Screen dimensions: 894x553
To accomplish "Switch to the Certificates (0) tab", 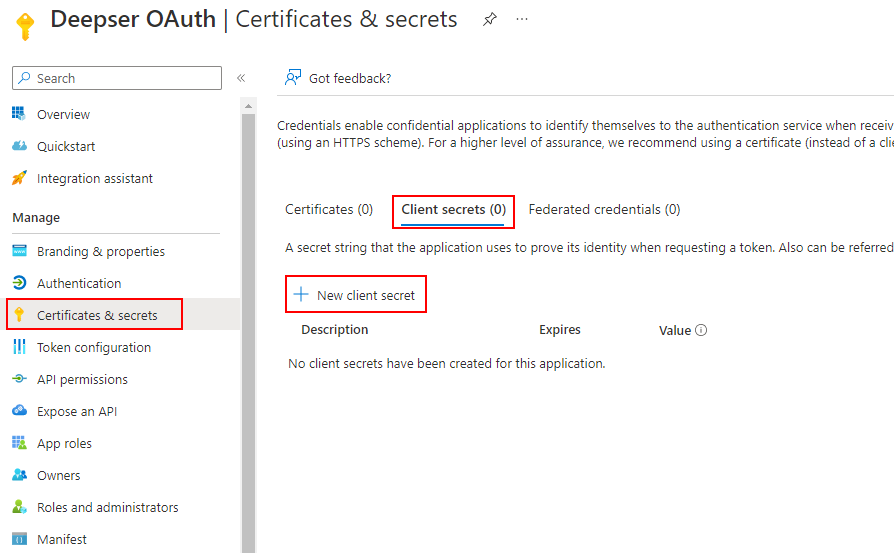I will pyautogui.click(x=329, y=210).
